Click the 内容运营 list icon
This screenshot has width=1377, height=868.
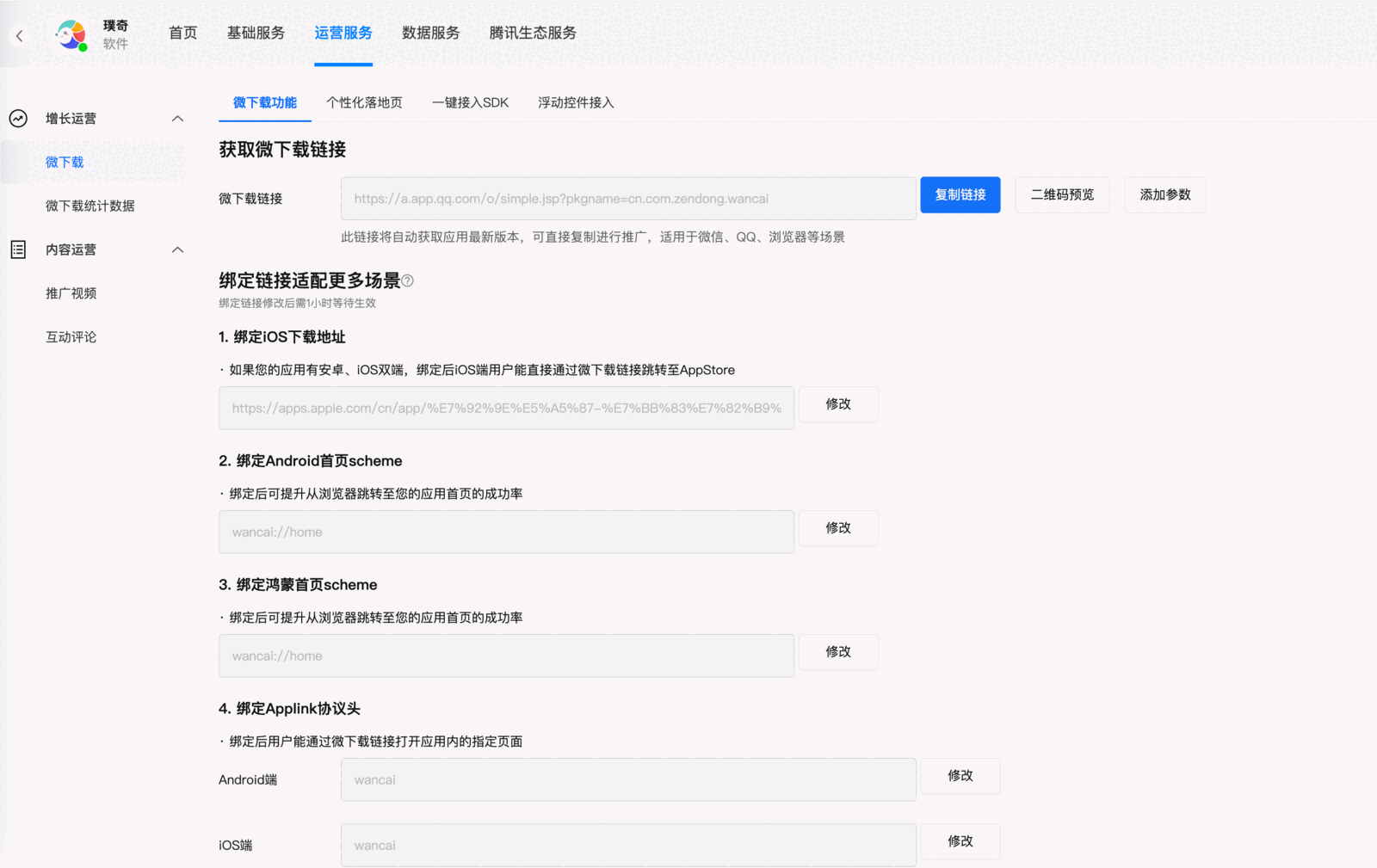coord(18,249)
